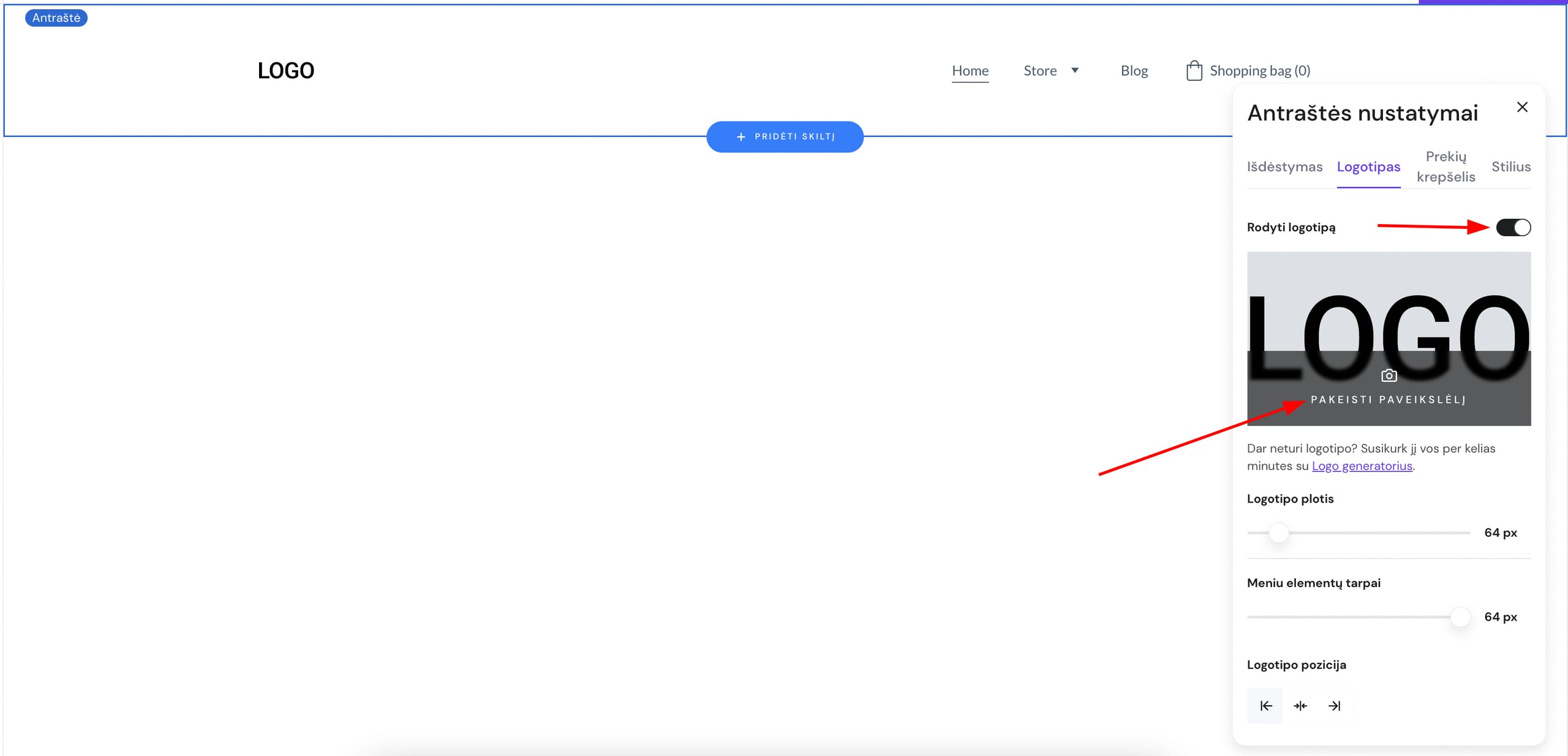This screenshot has height=756, width=1568.
Task: Click the Logotipo plotis slider handle
Action: [x=1278, y=533]
